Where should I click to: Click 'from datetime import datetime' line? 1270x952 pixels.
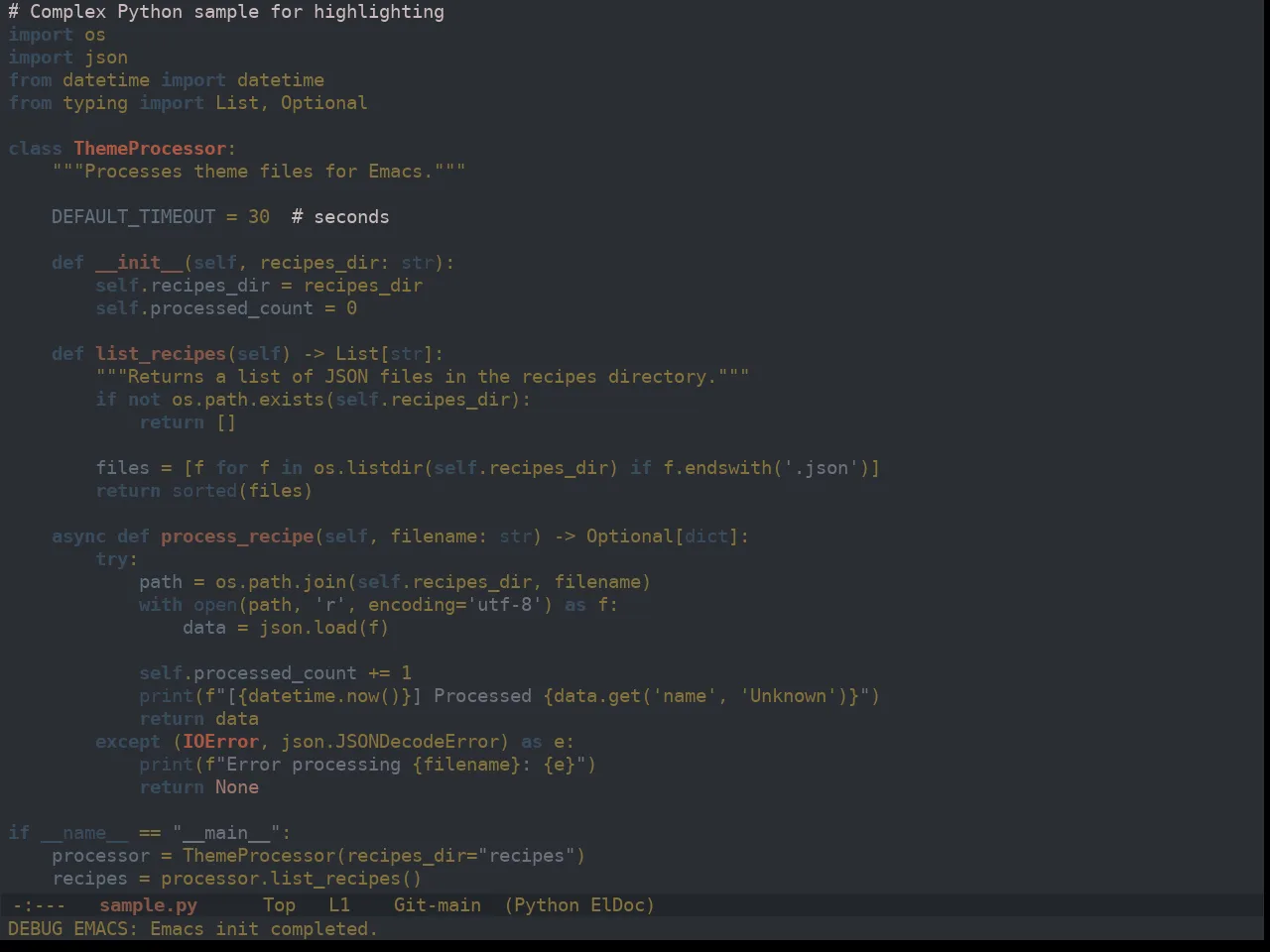pyautogui.click(x=166, y=80)
